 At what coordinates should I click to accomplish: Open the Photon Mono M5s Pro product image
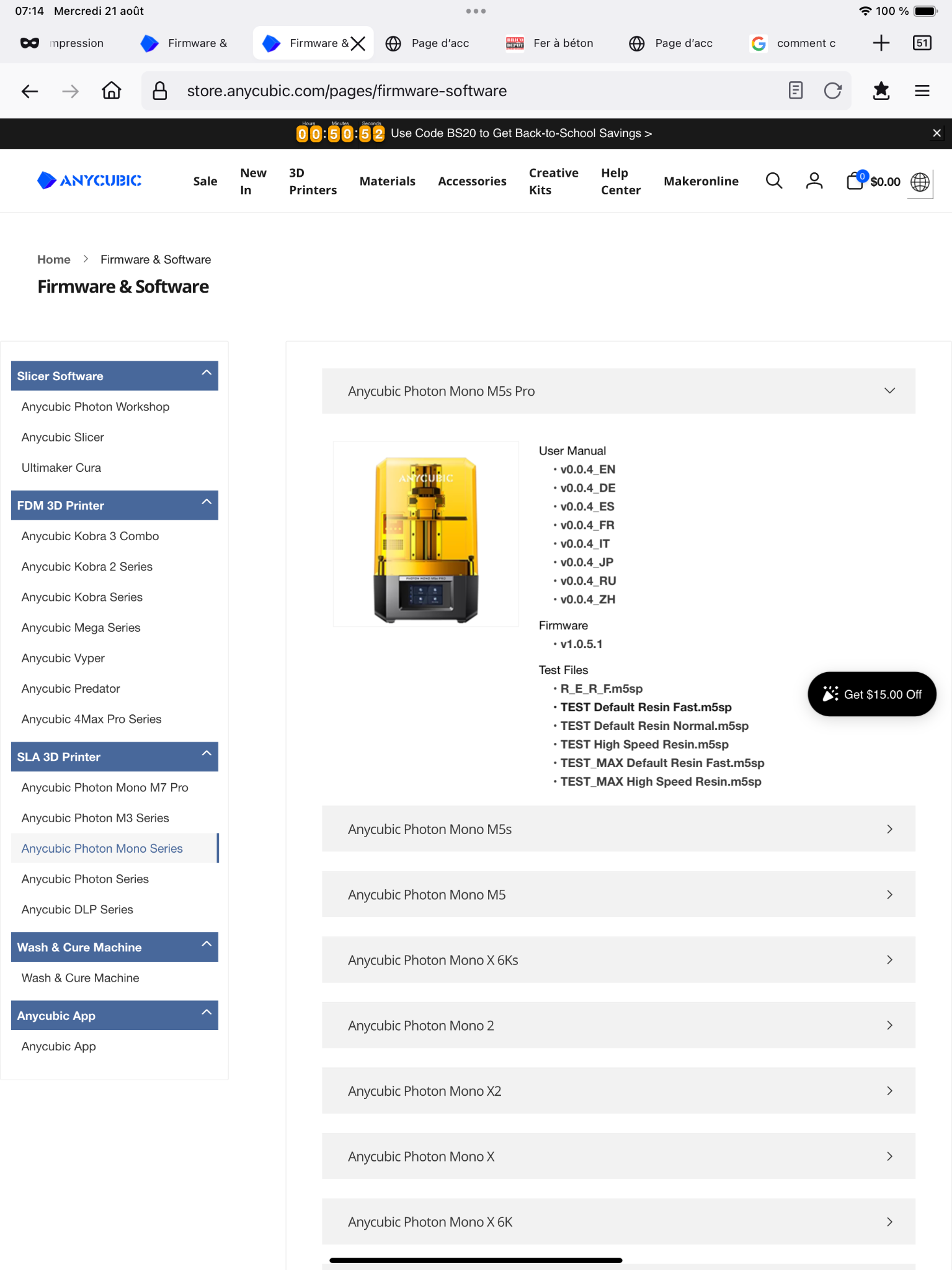pos(426,534)
